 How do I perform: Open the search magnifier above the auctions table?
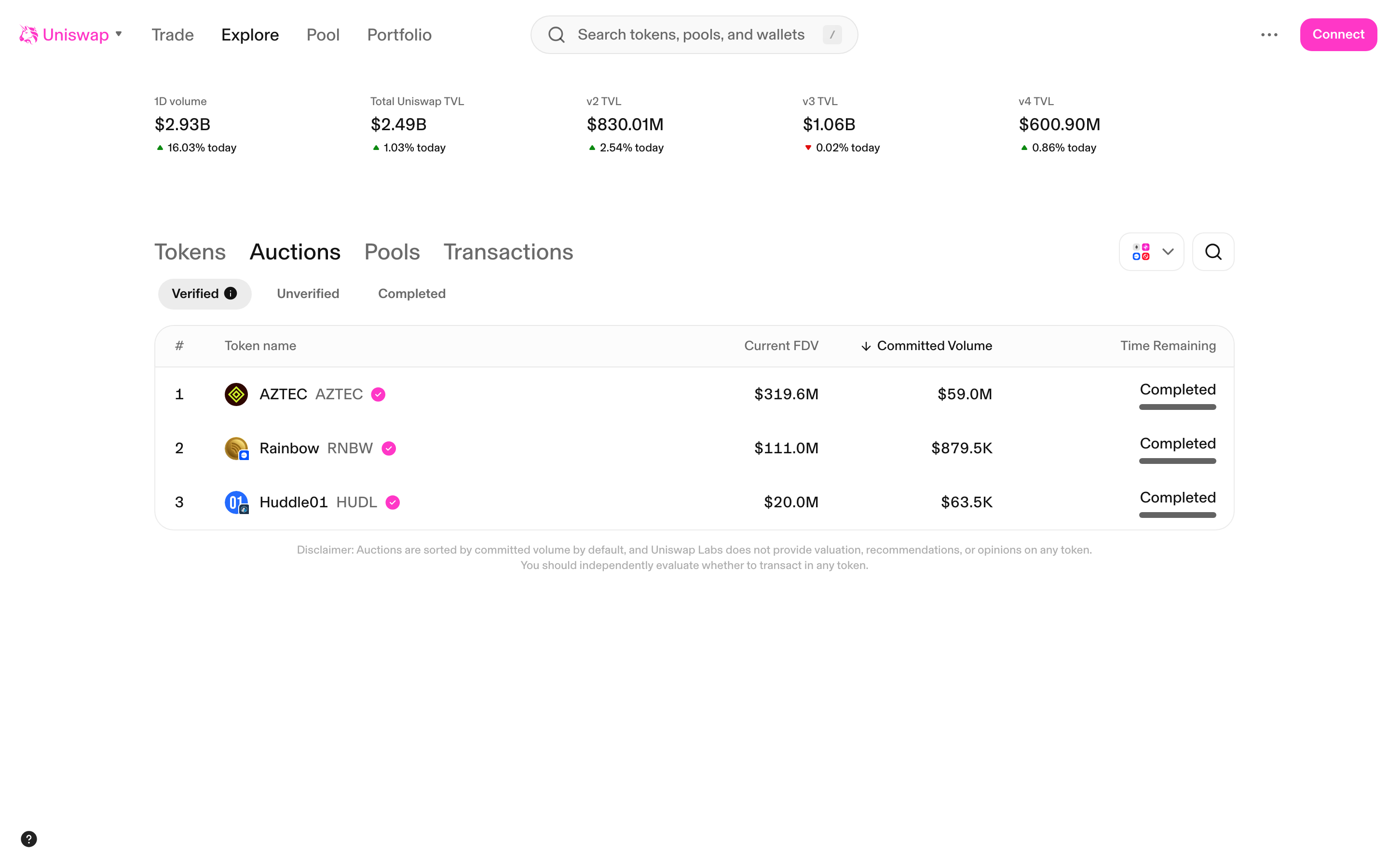pos(1213,251)
